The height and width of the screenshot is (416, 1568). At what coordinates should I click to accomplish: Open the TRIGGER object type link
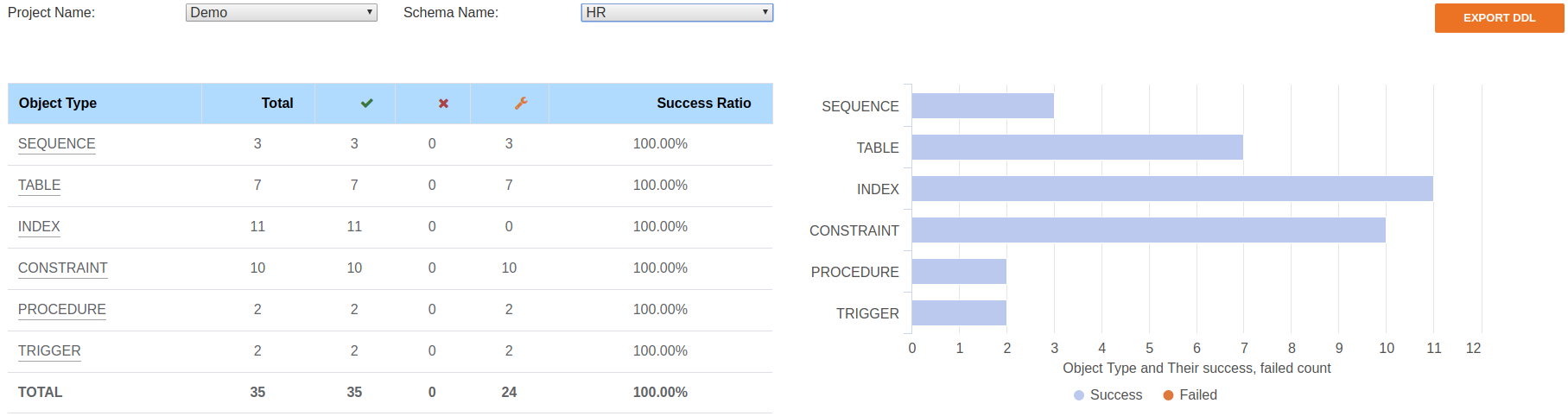tap(49, 351)
